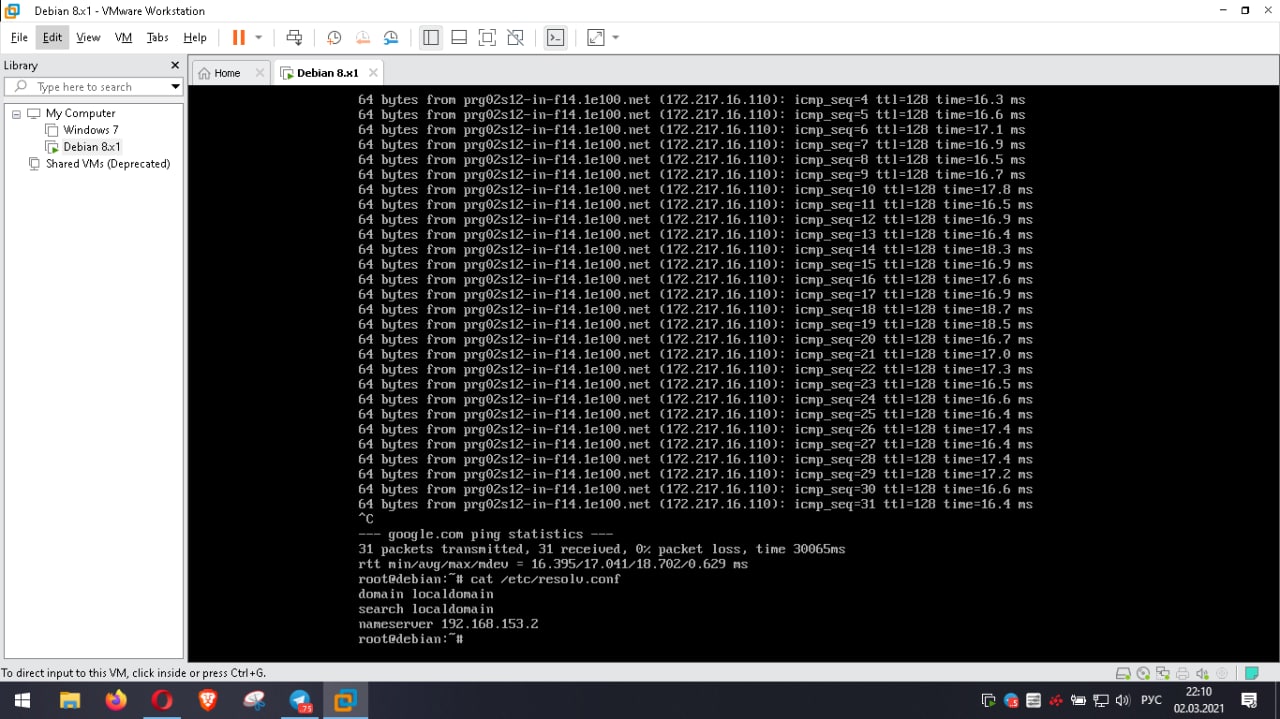Select Shared VMs (Deprecated) entry
The width and height of the screenshot is (1280, 719).
tap(108, 164)
